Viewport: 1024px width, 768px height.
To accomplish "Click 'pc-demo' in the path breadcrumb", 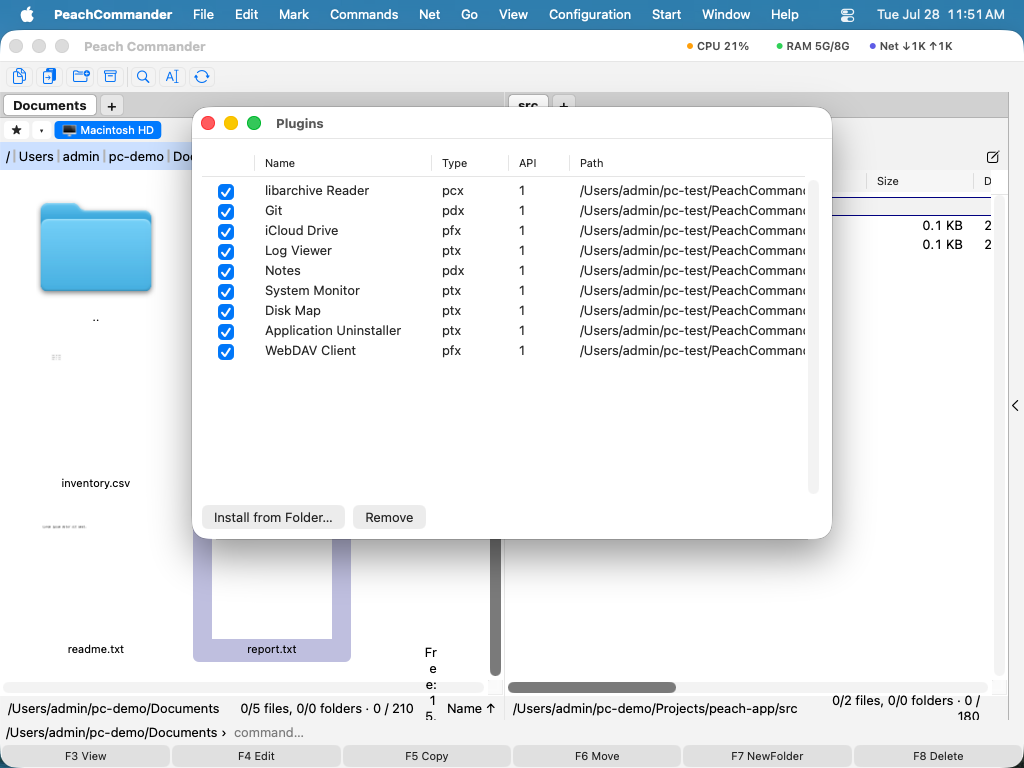I will [136, 156].
